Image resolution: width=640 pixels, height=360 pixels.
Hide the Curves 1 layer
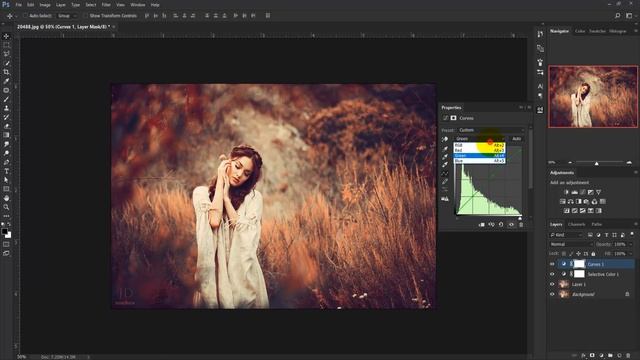[x=552, y=264]
